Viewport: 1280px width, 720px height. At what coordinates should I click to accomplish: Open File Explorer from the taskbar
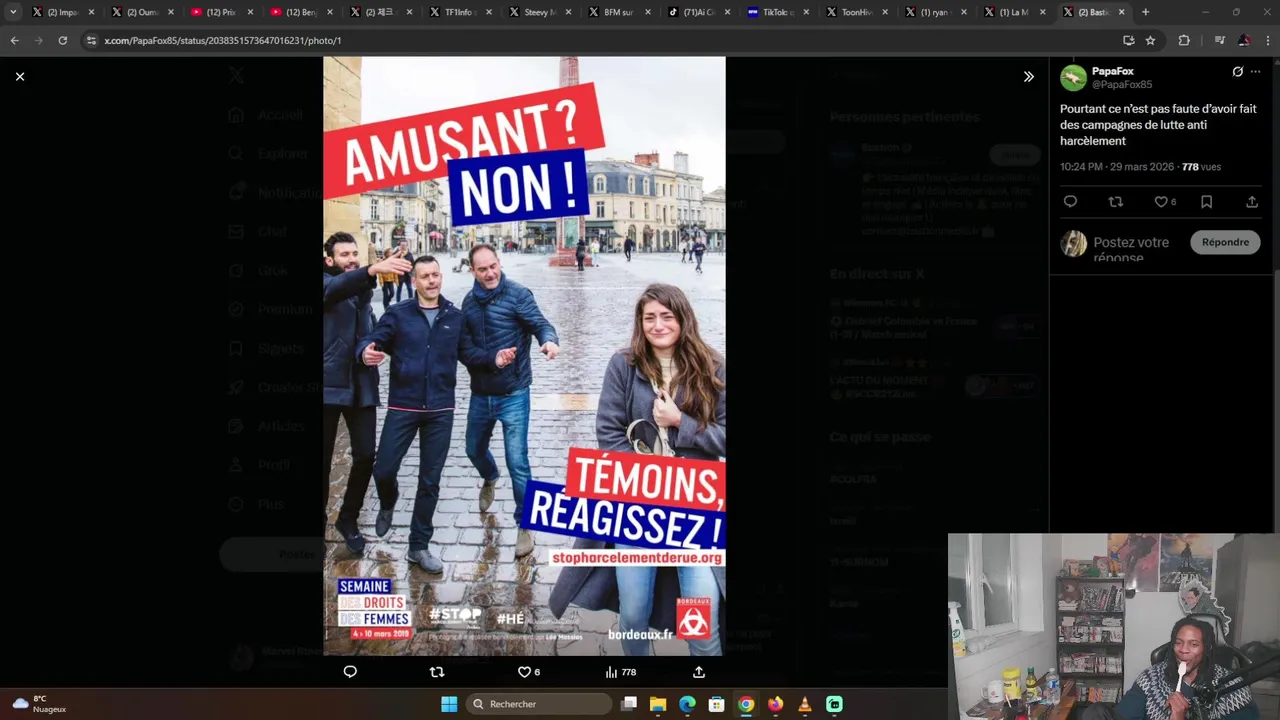[x=658, y=704]
